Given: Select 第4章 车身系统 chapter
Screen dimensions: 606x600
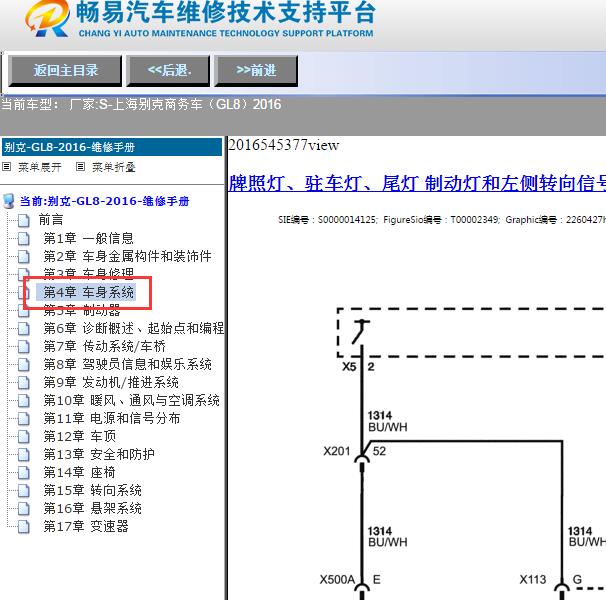Looking at the screenshot, I should tap(89, 292).
